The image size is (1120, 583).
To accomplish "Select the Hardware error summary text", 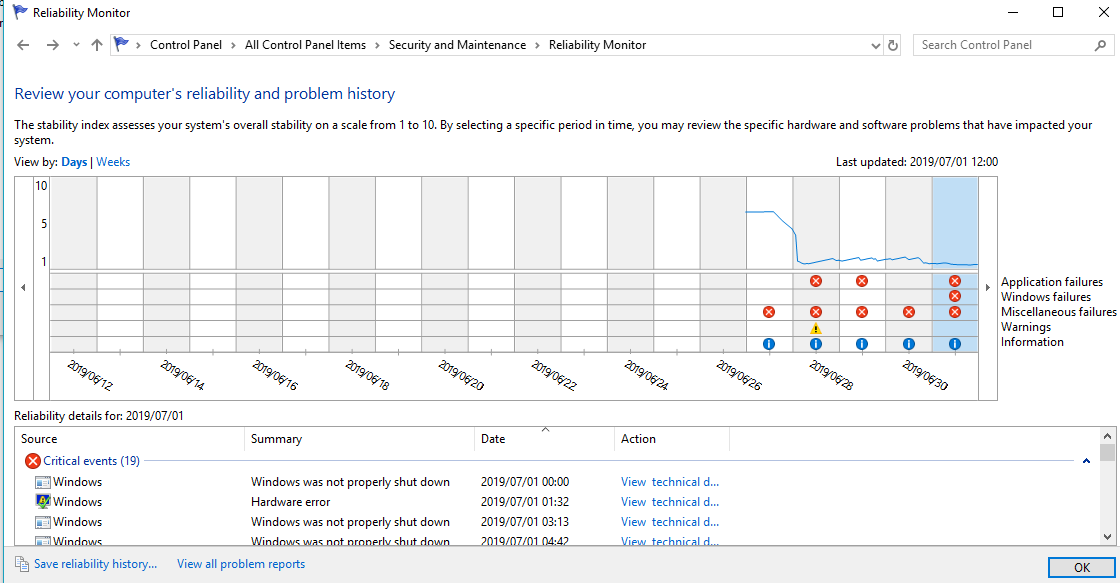I will [291, 502].
